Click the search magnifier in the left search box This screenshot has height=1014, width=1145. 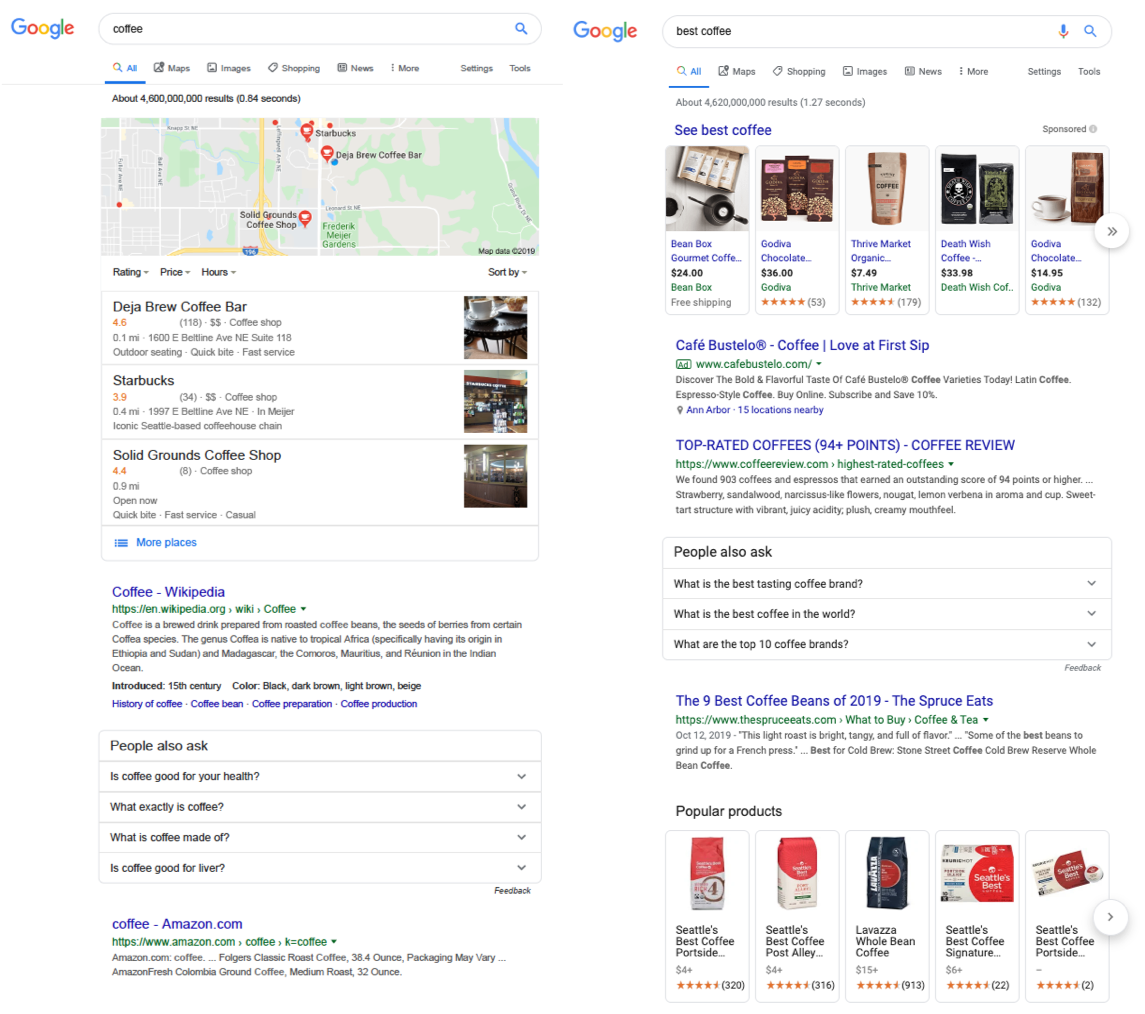[x=521, y=29]
